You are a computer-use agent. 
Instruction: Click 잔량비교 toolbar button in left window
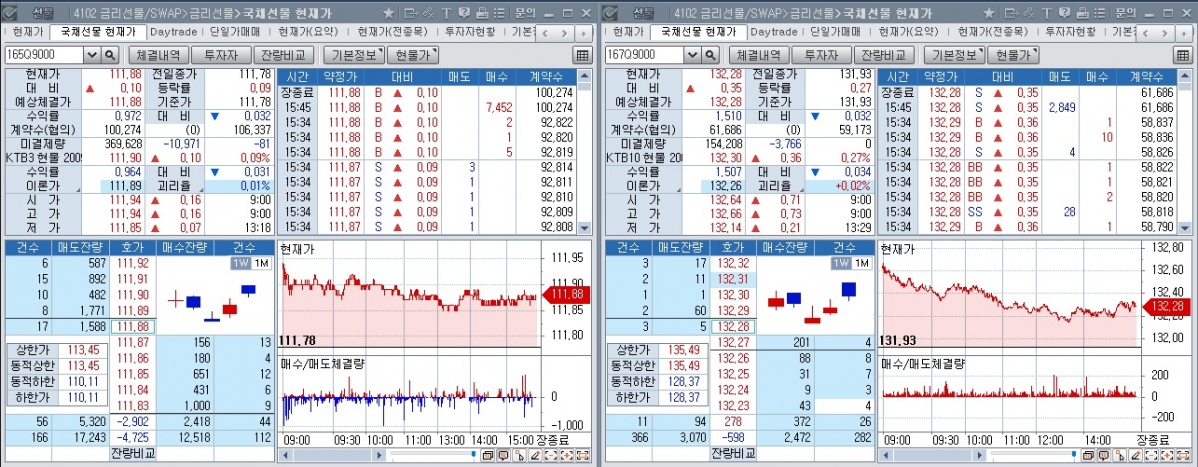(283, 55)
